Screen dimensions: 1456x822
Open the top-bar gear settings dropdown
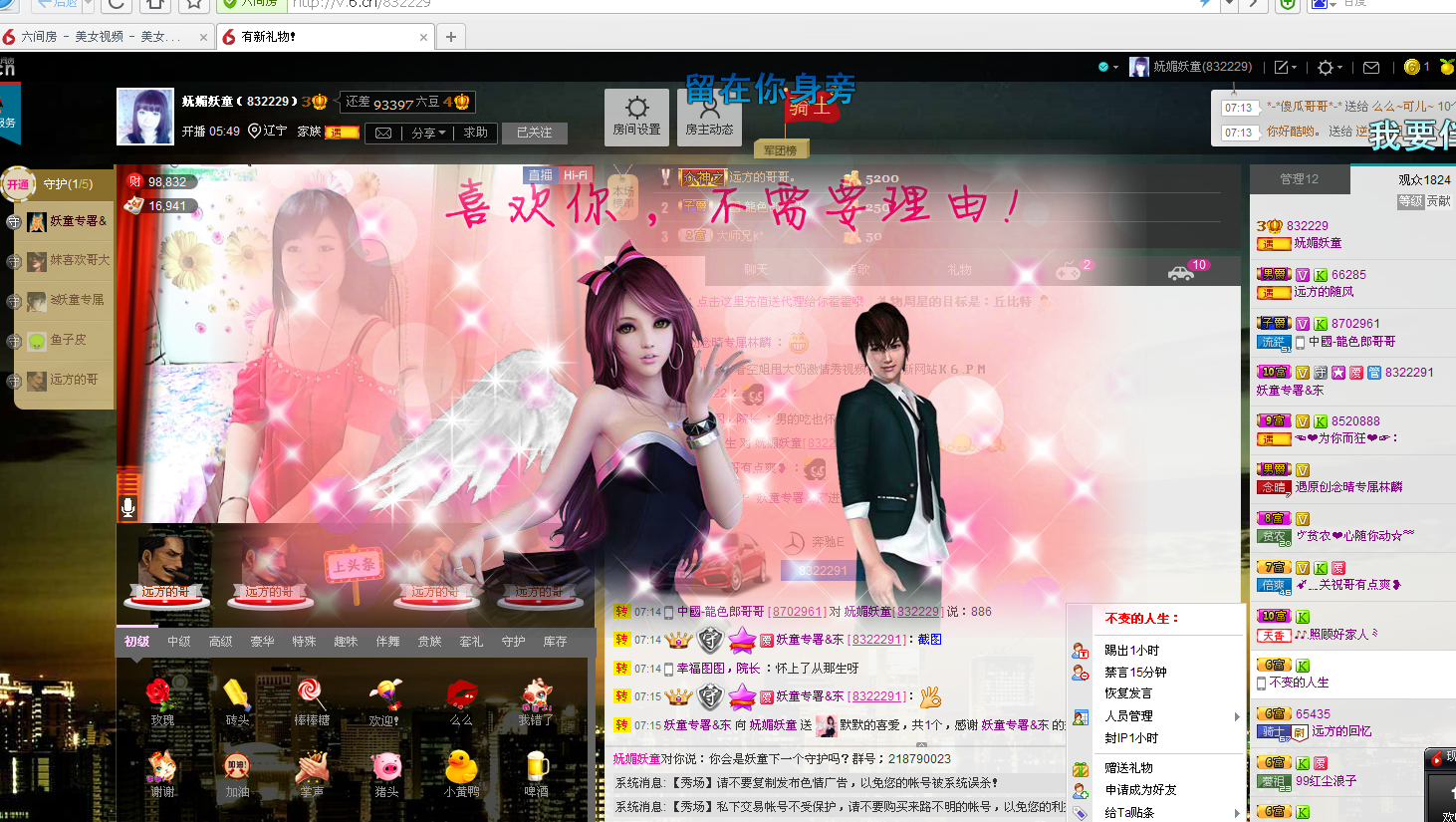(x=1330, y=68)
